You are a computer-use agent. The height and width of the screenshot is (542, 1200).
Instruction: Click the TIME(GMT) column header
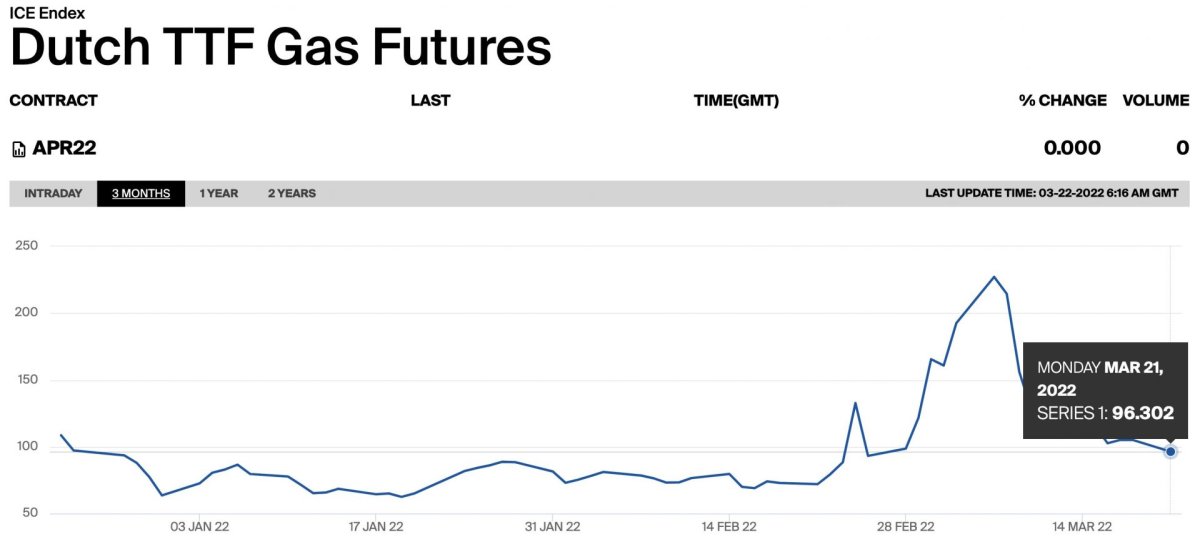click(735, 100)
